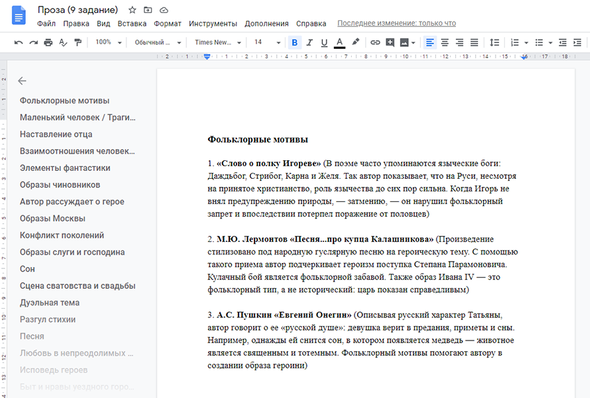Star the document Проза (9 задание)

click(132, 10)
